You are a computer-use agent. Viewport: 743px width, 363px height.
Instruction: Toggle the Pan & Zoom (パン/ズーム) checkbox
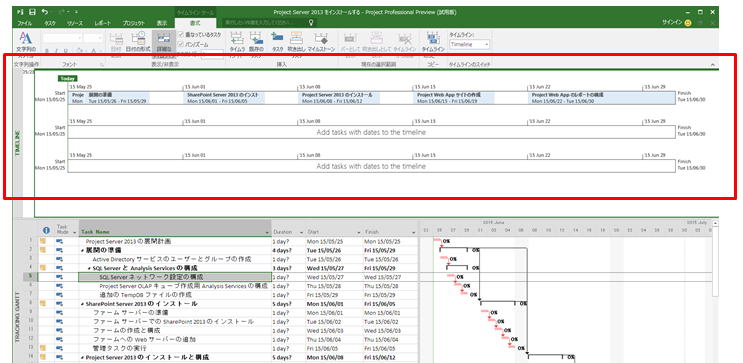pos(181,44)
